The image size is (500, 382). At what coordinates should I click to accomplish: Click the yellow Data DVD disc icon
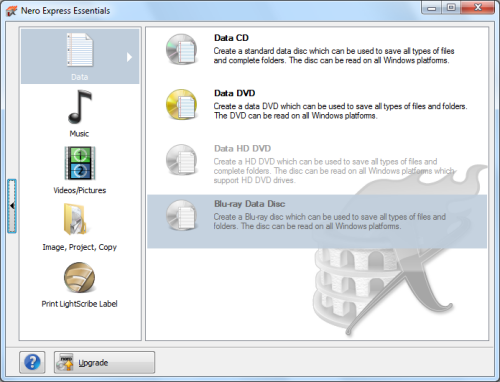point(182,104)
